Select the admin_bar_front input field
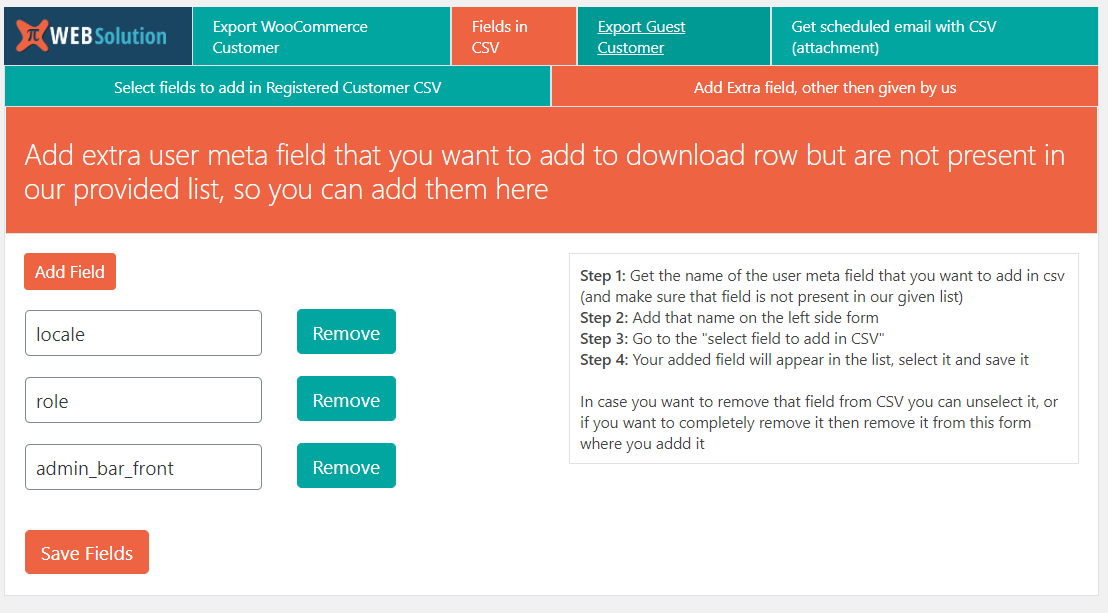This screenshot has width=1108, height=613. 143,468
